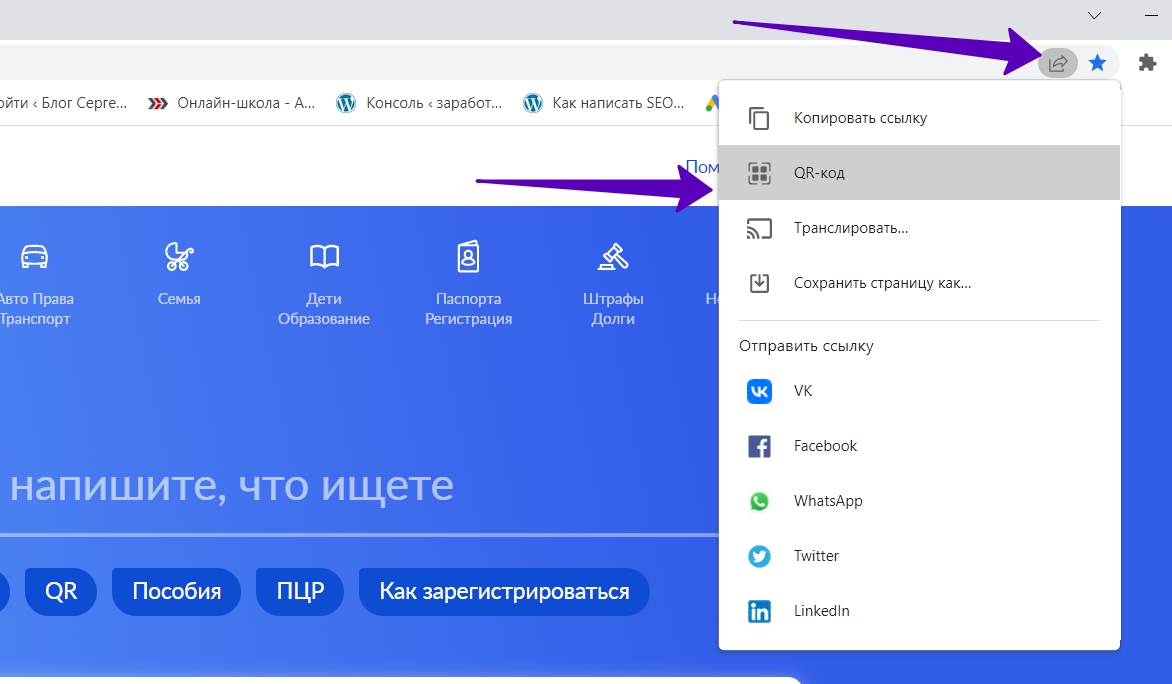Image resolution: width=1172 pixels, height=684 pixels.
Task: Click the QR quick search button
Action: click(61, 591)
